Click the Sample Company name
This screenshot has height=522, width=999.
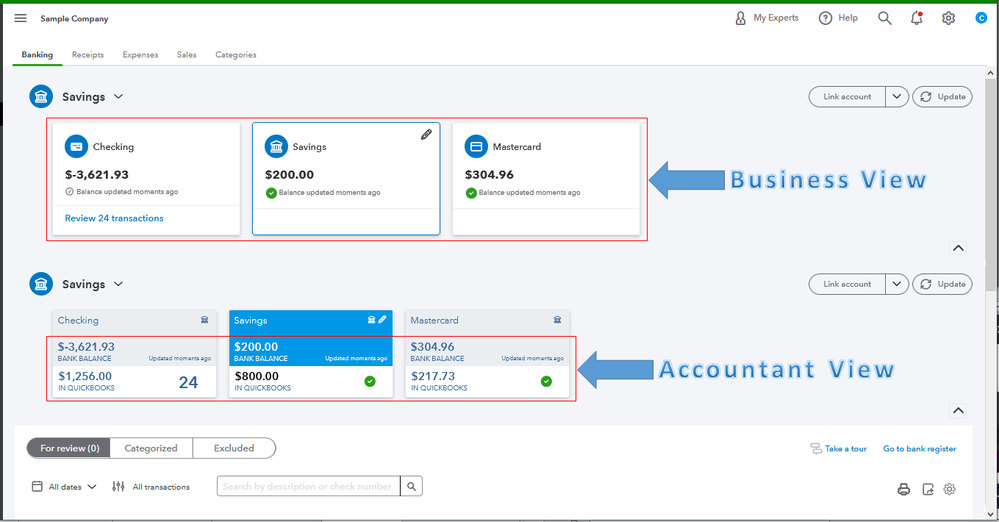pyautogui.click(x=75, y=18)
